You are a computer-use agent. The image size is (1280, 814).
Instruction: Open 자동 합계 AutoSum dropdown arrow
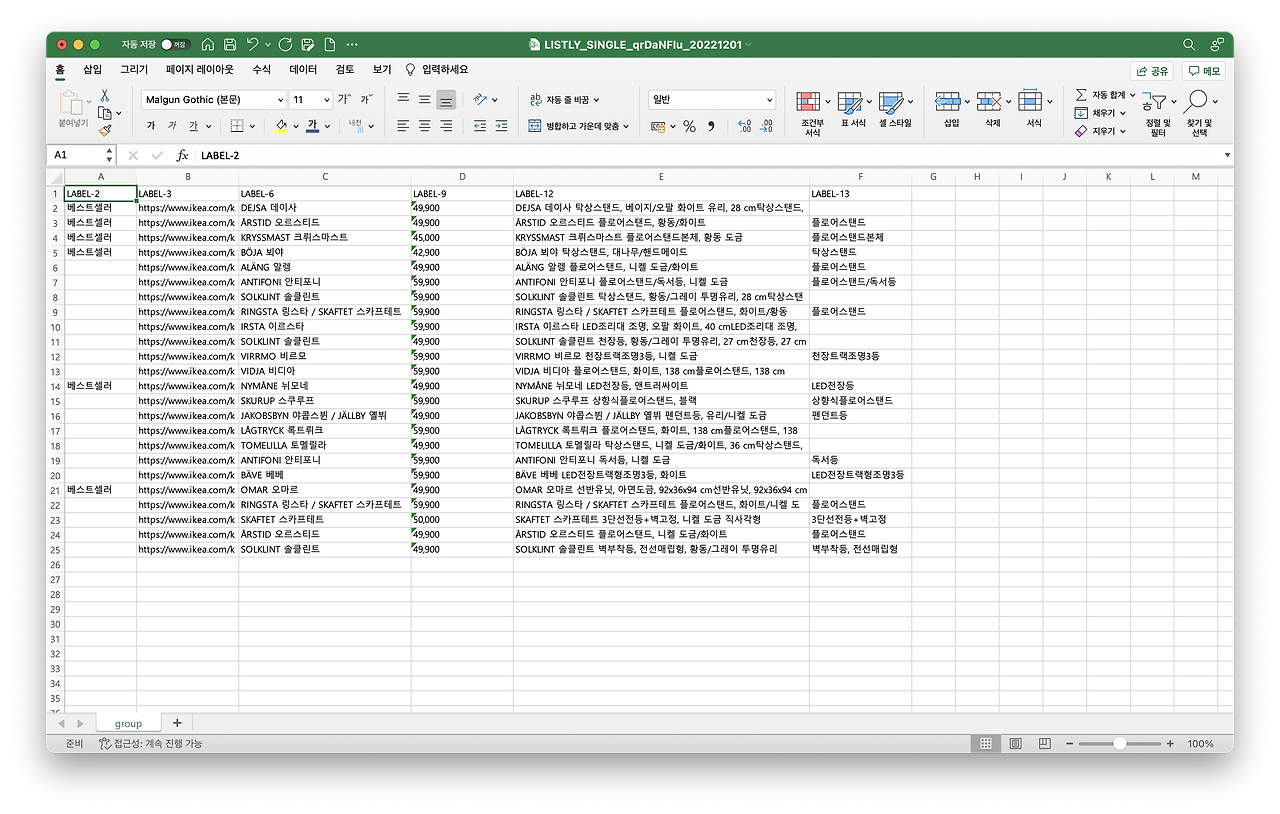pos(1131,95)
